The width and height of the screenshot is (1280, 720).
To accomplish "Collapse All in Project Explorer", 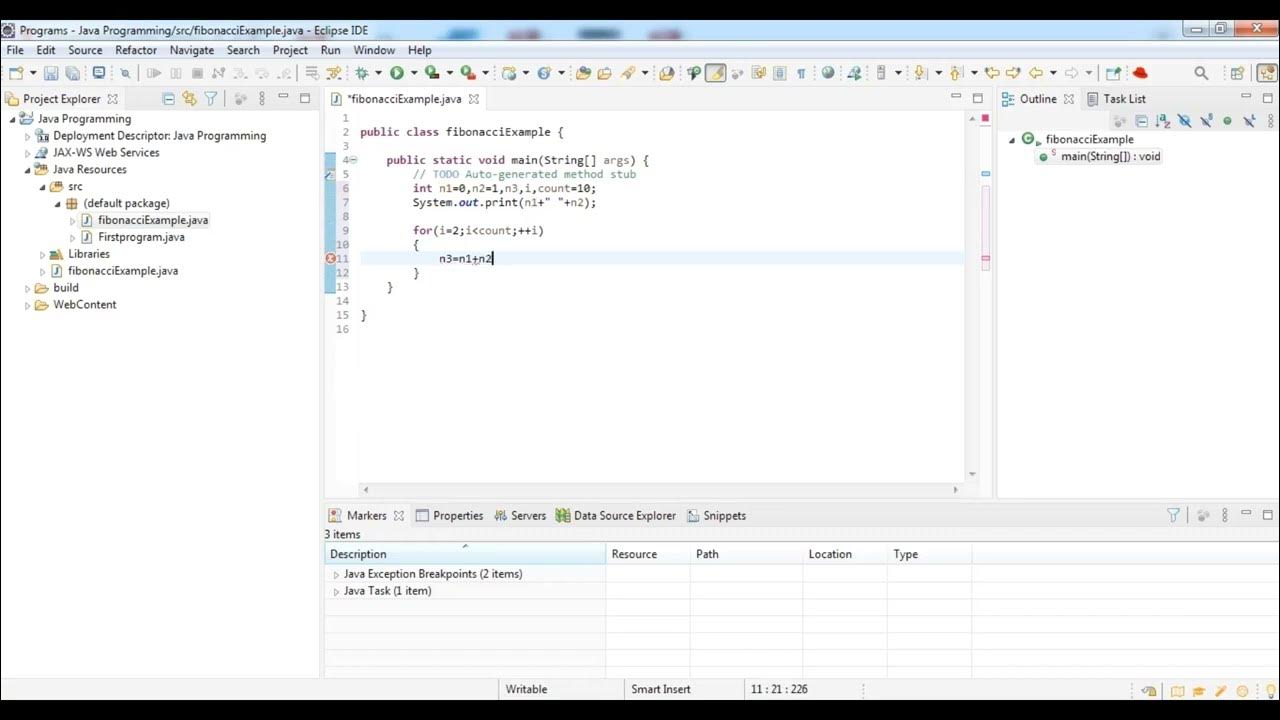I will coord(168,98).
